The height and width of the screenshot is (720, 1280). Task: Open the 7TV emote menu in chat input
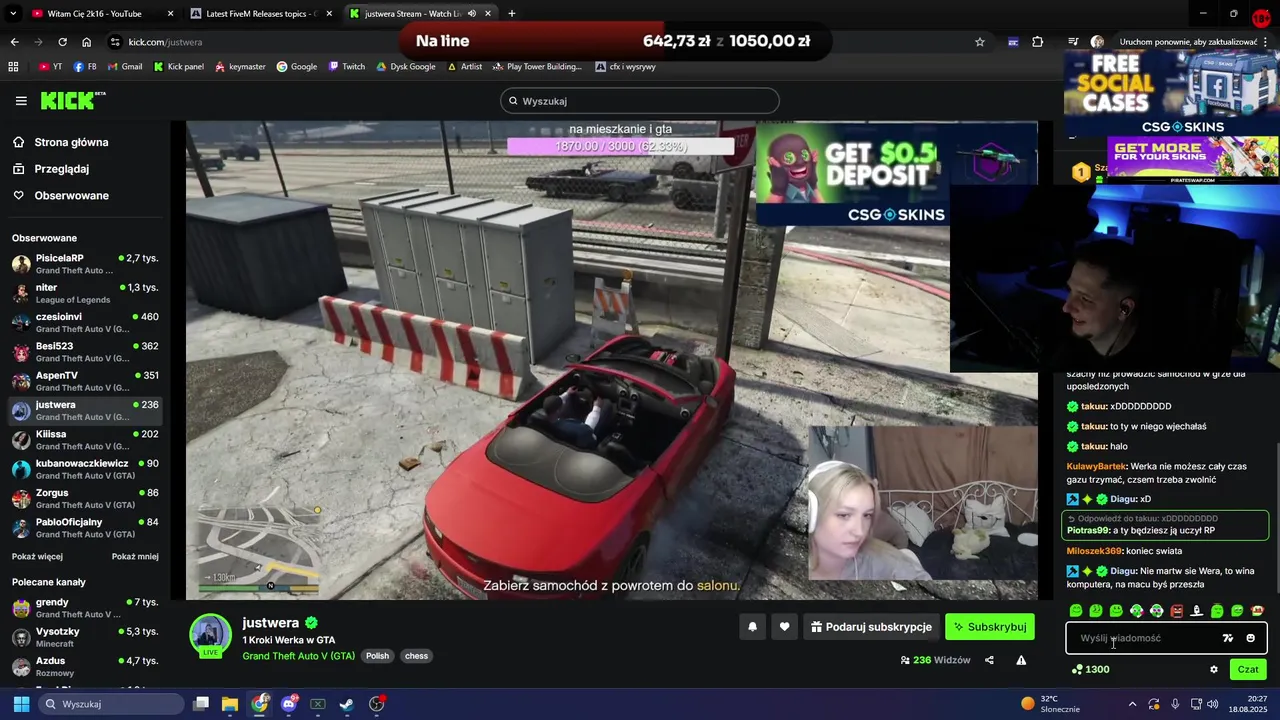coord(1228,638)
